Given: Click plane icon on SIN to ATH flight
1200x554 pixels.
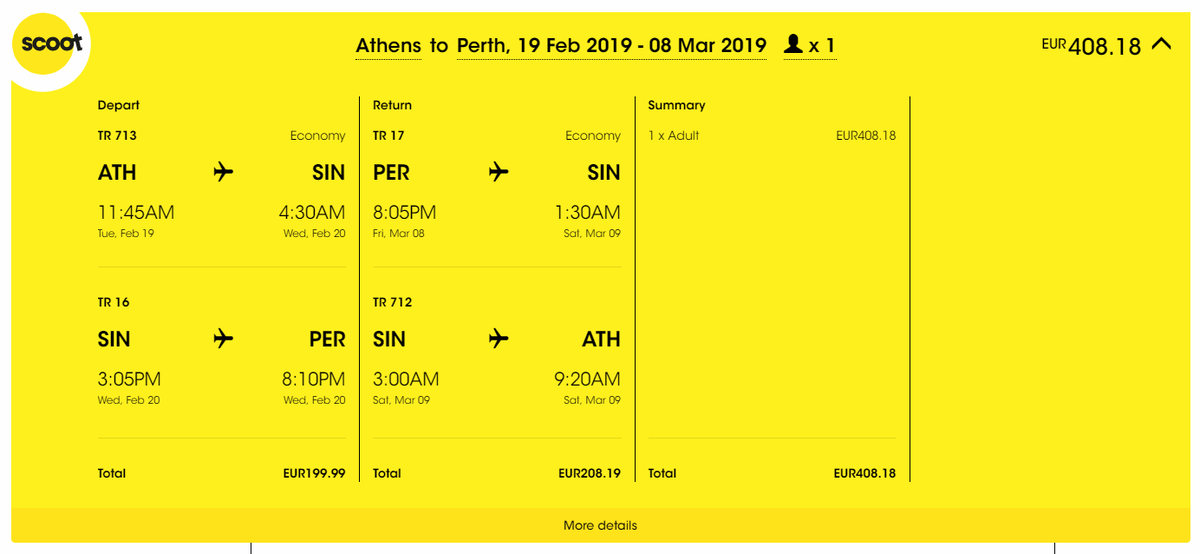Looking at the screenshot, I should point(498,339).
